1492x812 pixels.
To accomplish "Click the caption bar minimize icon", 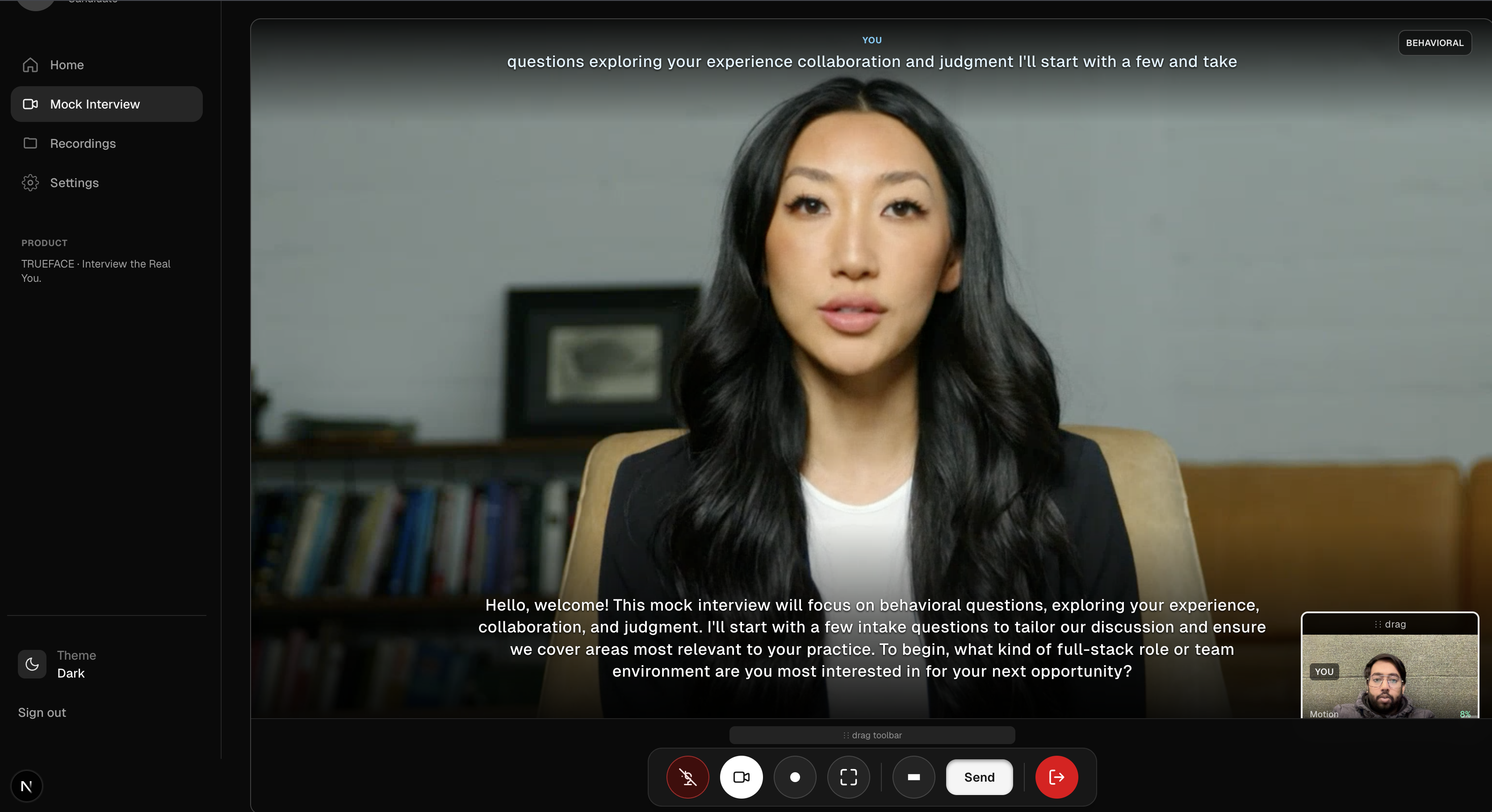I will coord(914,777).
